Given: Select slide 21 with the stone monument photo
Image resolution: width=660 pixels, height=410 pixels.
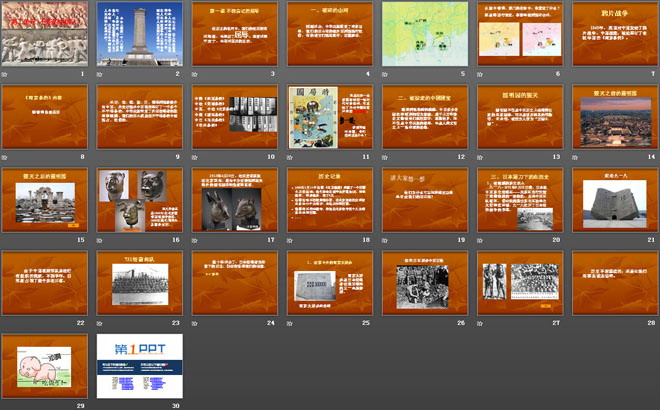Looking at the screenshot, I should (615, 200).
